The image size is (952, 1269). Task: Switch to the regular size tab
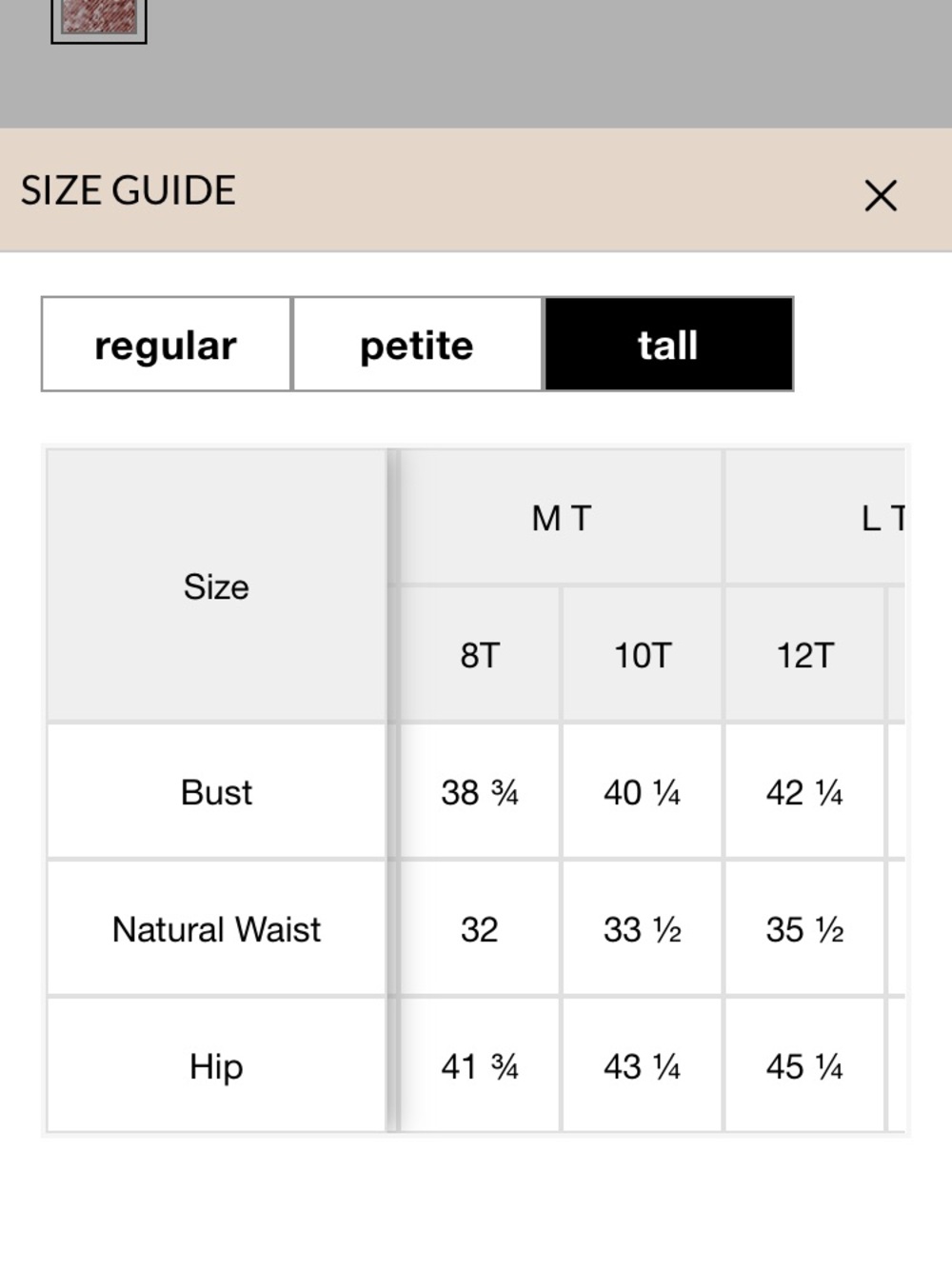[166, 344]
